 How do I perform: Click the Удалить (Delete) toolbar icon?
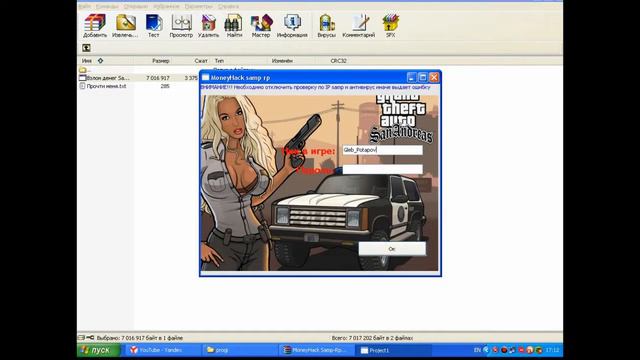(208, 25)
